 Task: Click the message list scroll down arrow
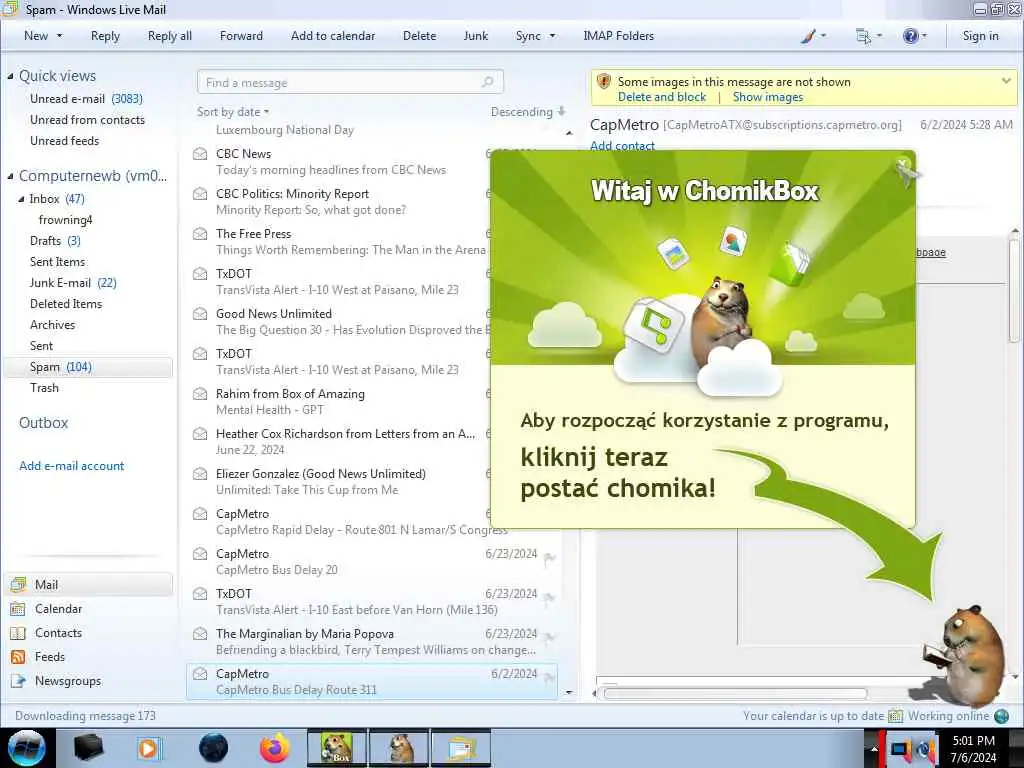coord(569,692)
